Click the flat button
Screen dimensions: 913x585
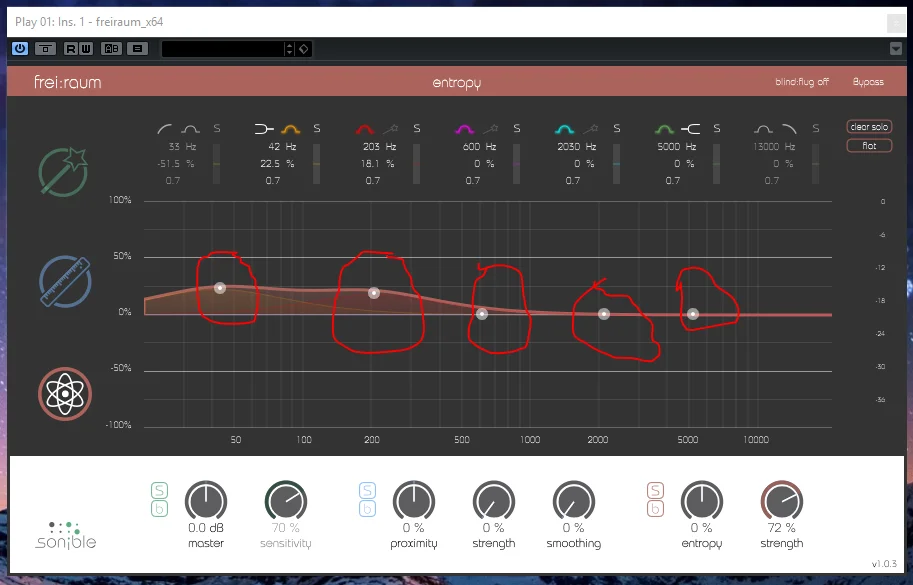point(869,146)
